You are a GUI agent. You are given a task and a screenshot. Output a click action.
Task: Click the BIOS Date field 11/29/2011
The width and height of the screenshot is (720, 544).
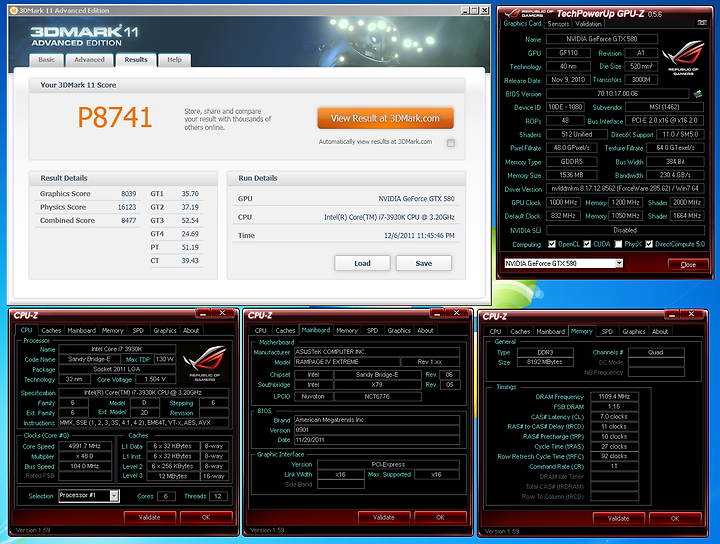click(x=377, y=440)
